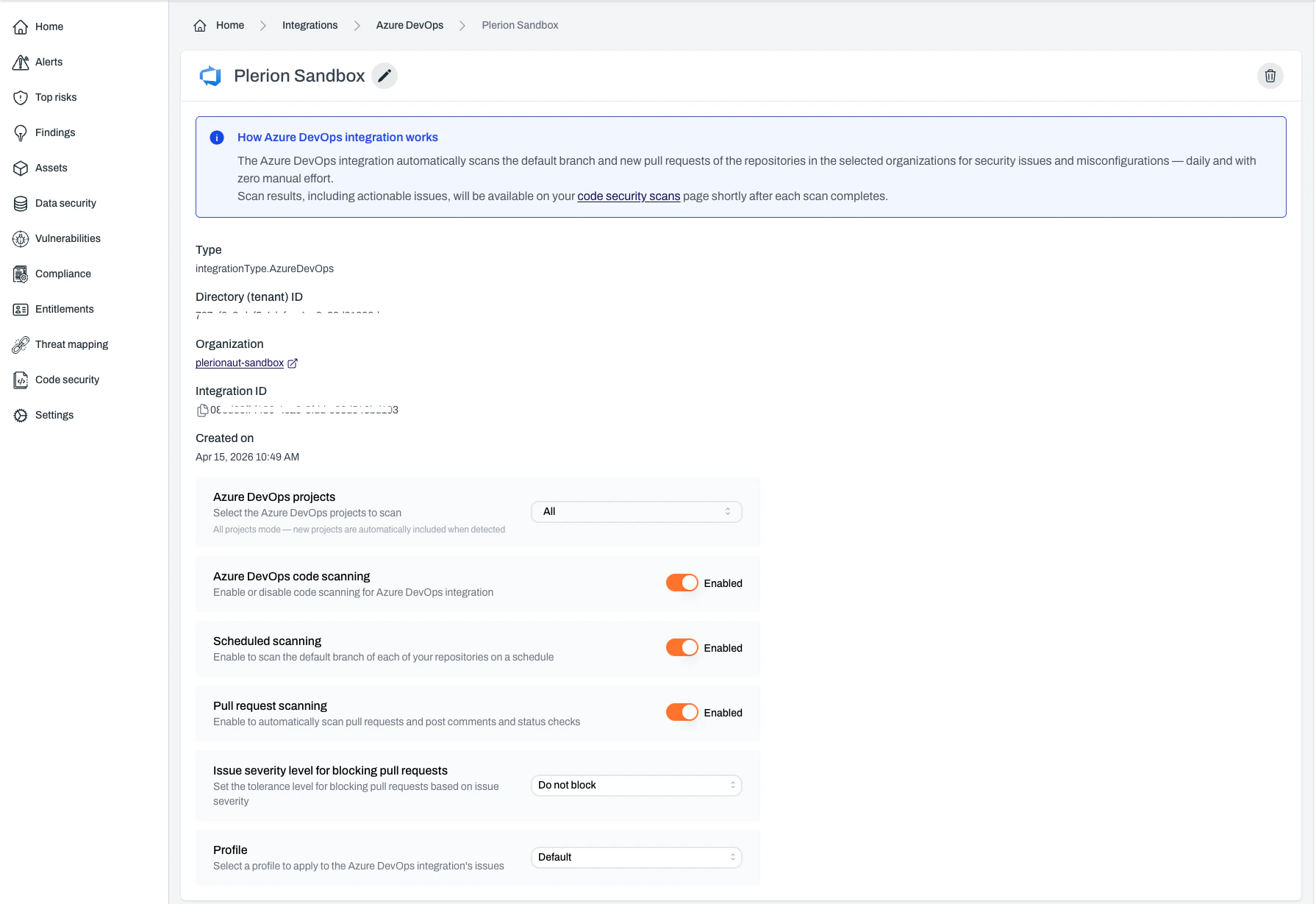Click the trash icon to delete the integration
1316x904 pixels.
(1270, 76)
